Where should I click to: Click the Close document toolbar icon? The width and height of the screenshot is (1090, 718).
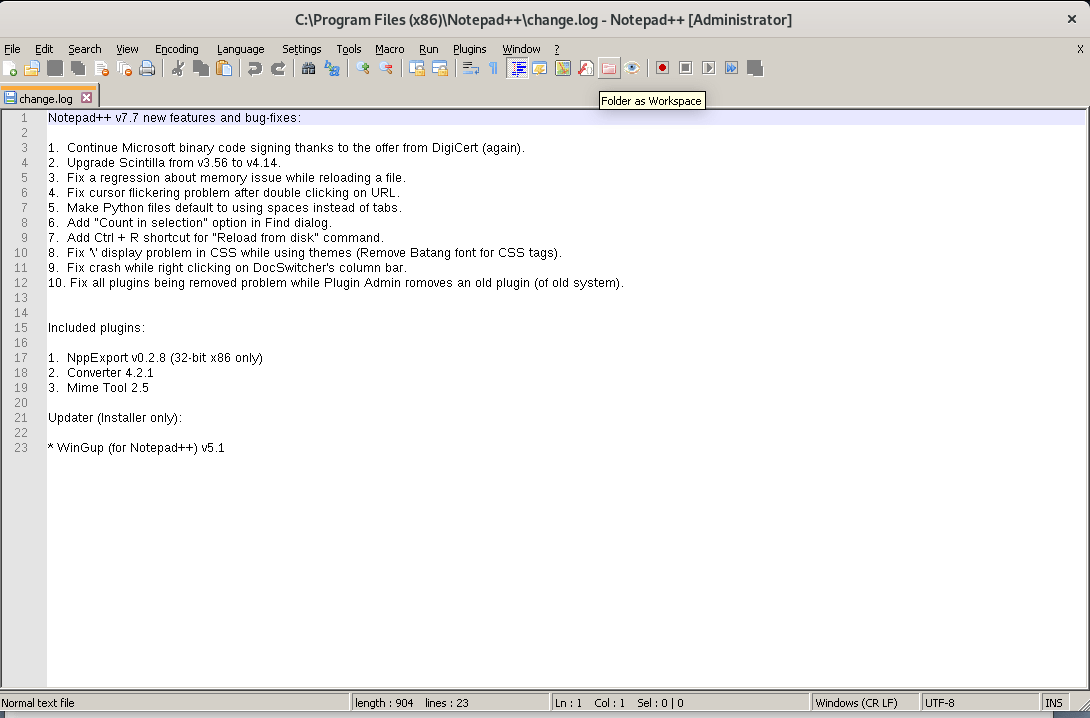pyautogui.click(x=101, y=68)
